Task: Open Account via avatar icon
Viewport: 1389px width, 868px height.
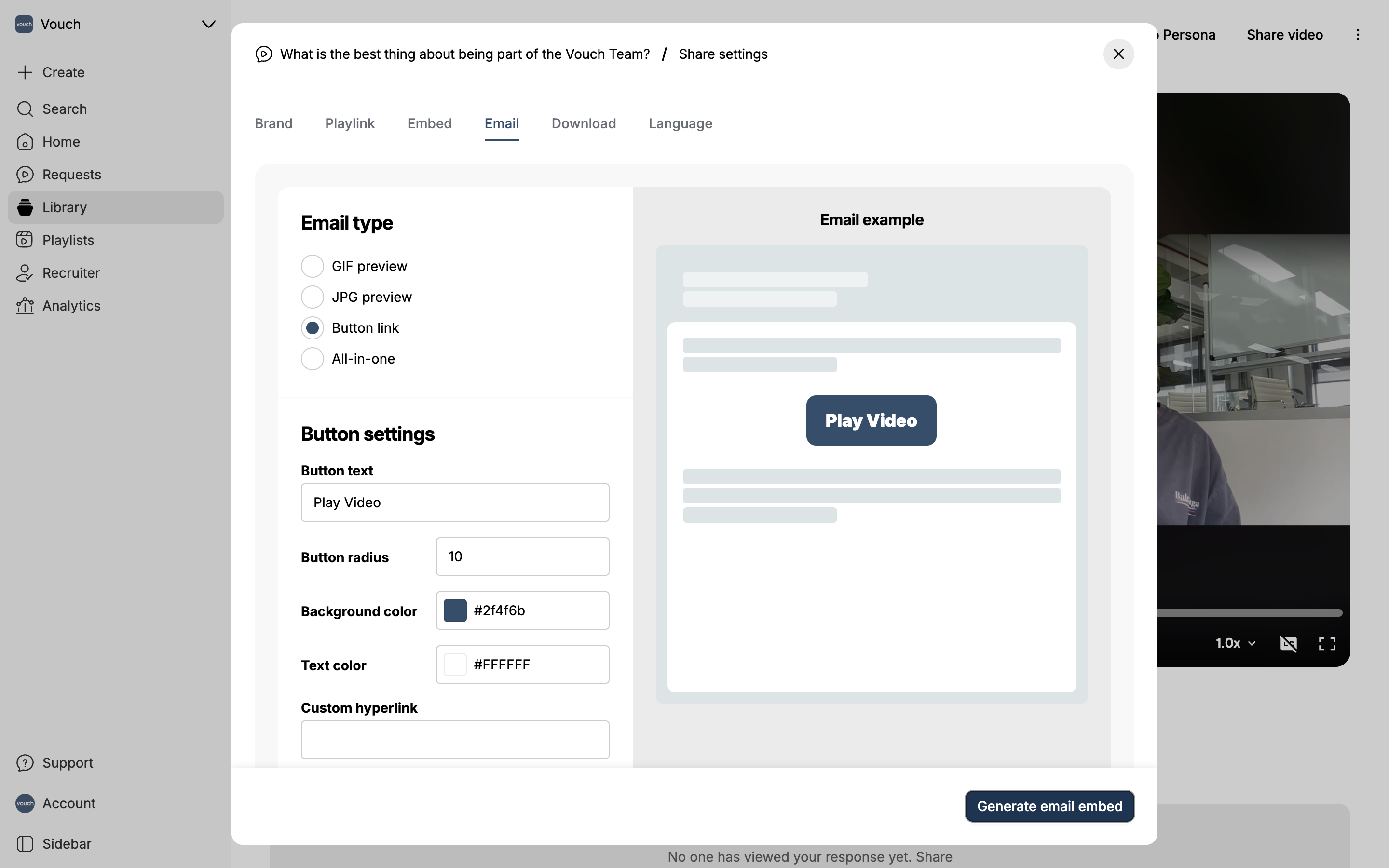Action: 25,804
